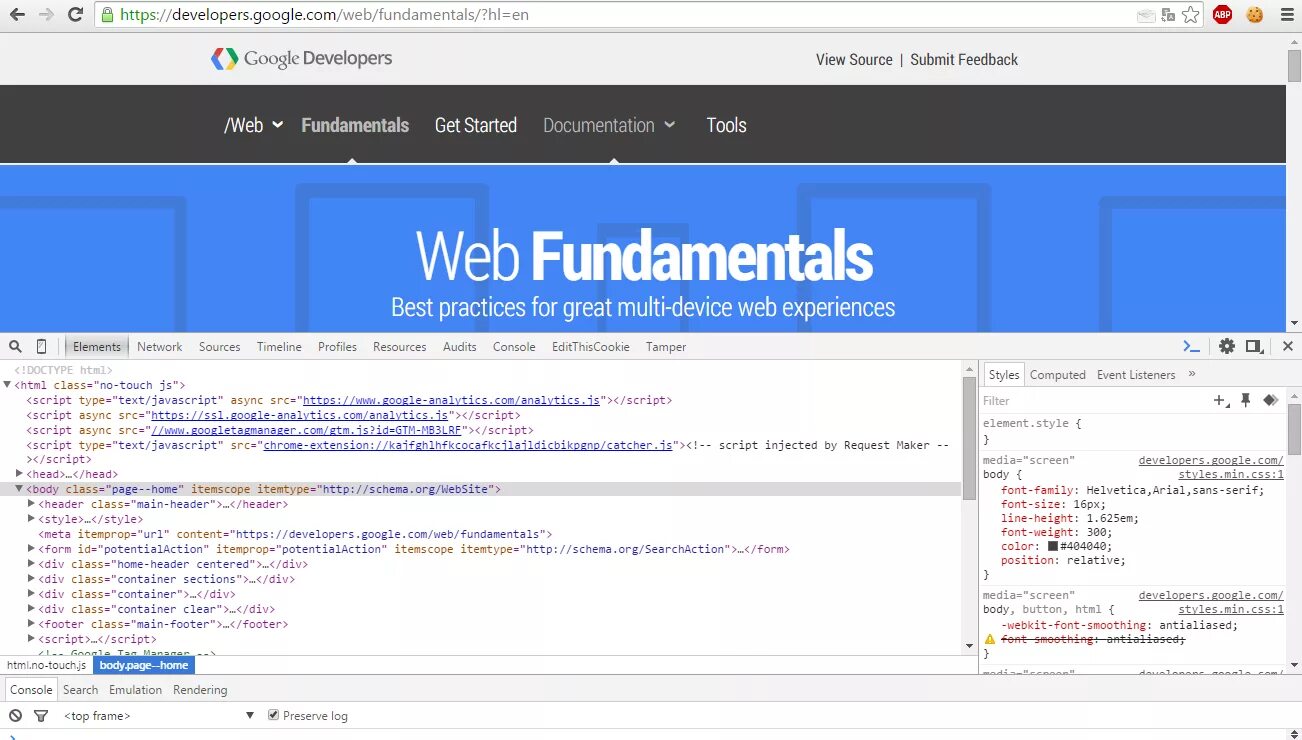Reload the page with the refresh icon
Screen dimensions: 1302x740
click(x=75, y=15)
